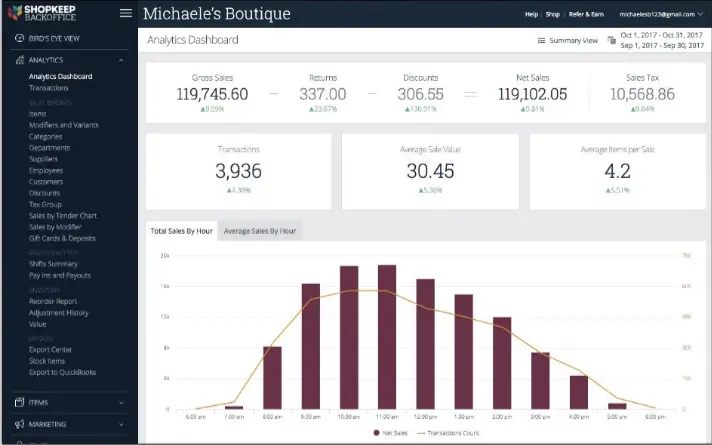Switch to Average Sales By Hour tab
The width and height of the screenshot is (712, 445).
point(260,231)
